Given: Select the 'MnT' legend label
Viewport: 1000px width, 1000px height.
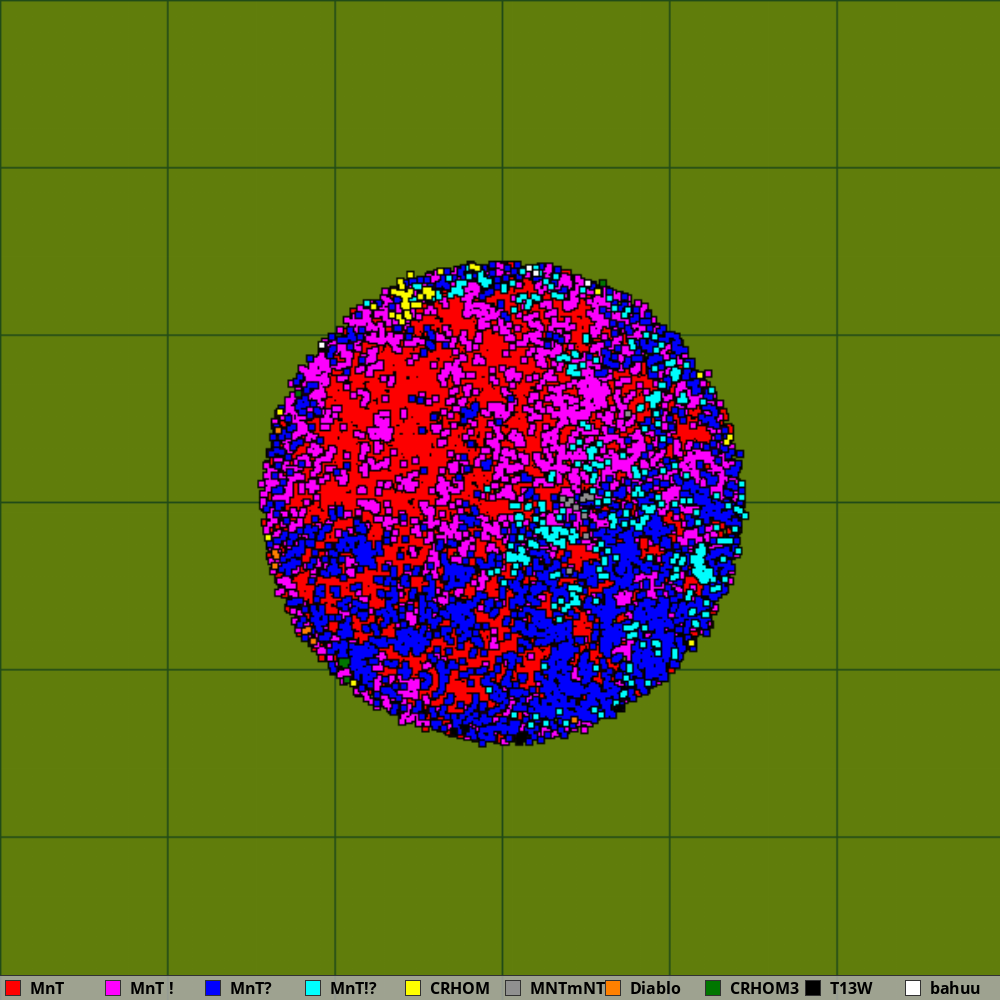Looking at the screenshot, I should point(47,988).
